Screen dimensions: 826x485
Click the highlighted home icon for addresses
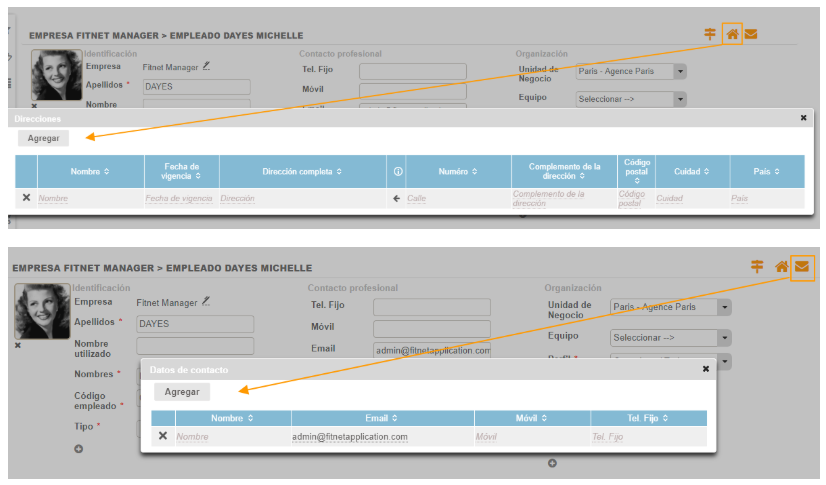(732, 34)
